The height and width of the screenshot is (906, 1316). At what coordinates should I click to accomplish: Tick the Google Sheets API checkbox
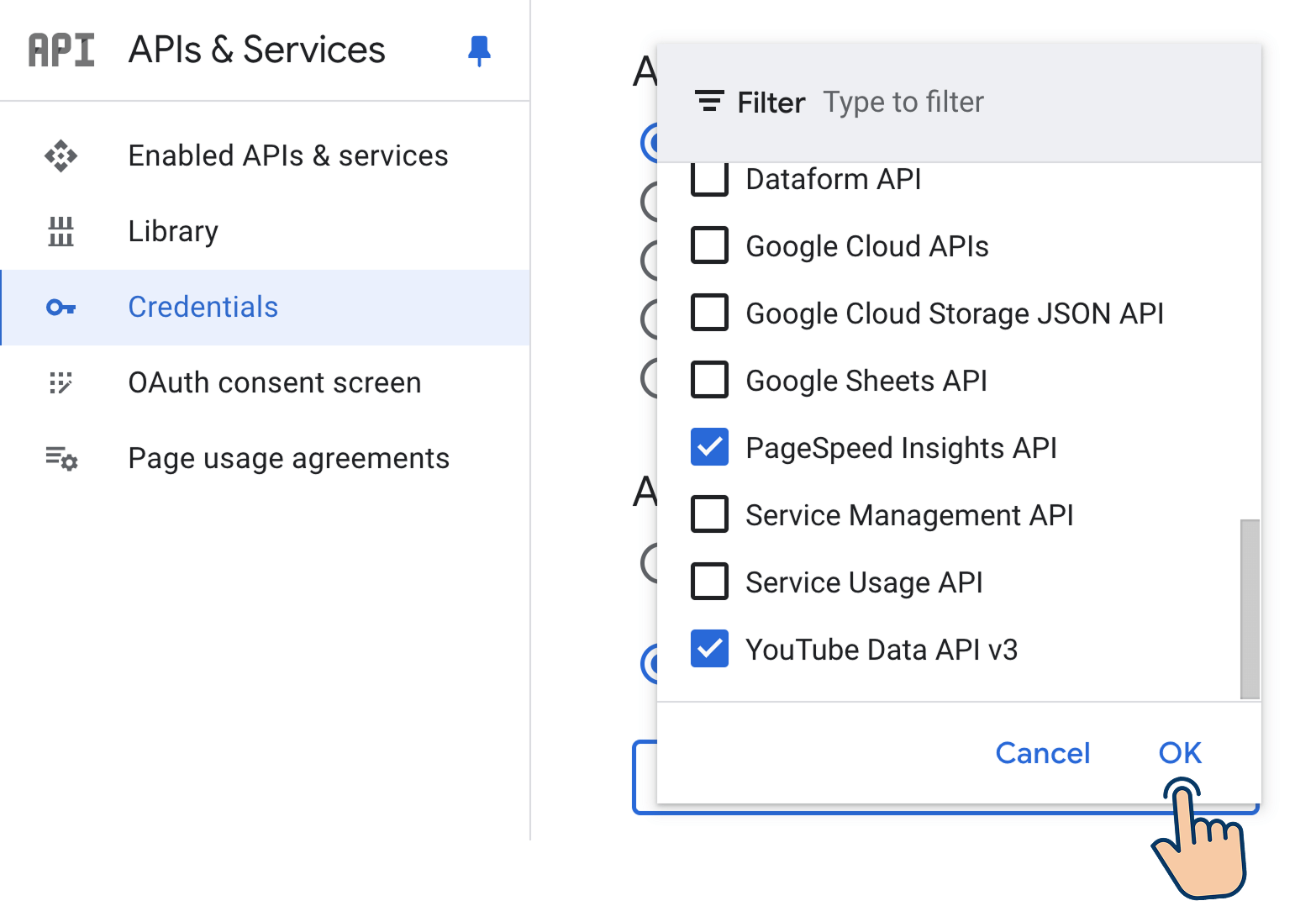click(x=710, y=380)
